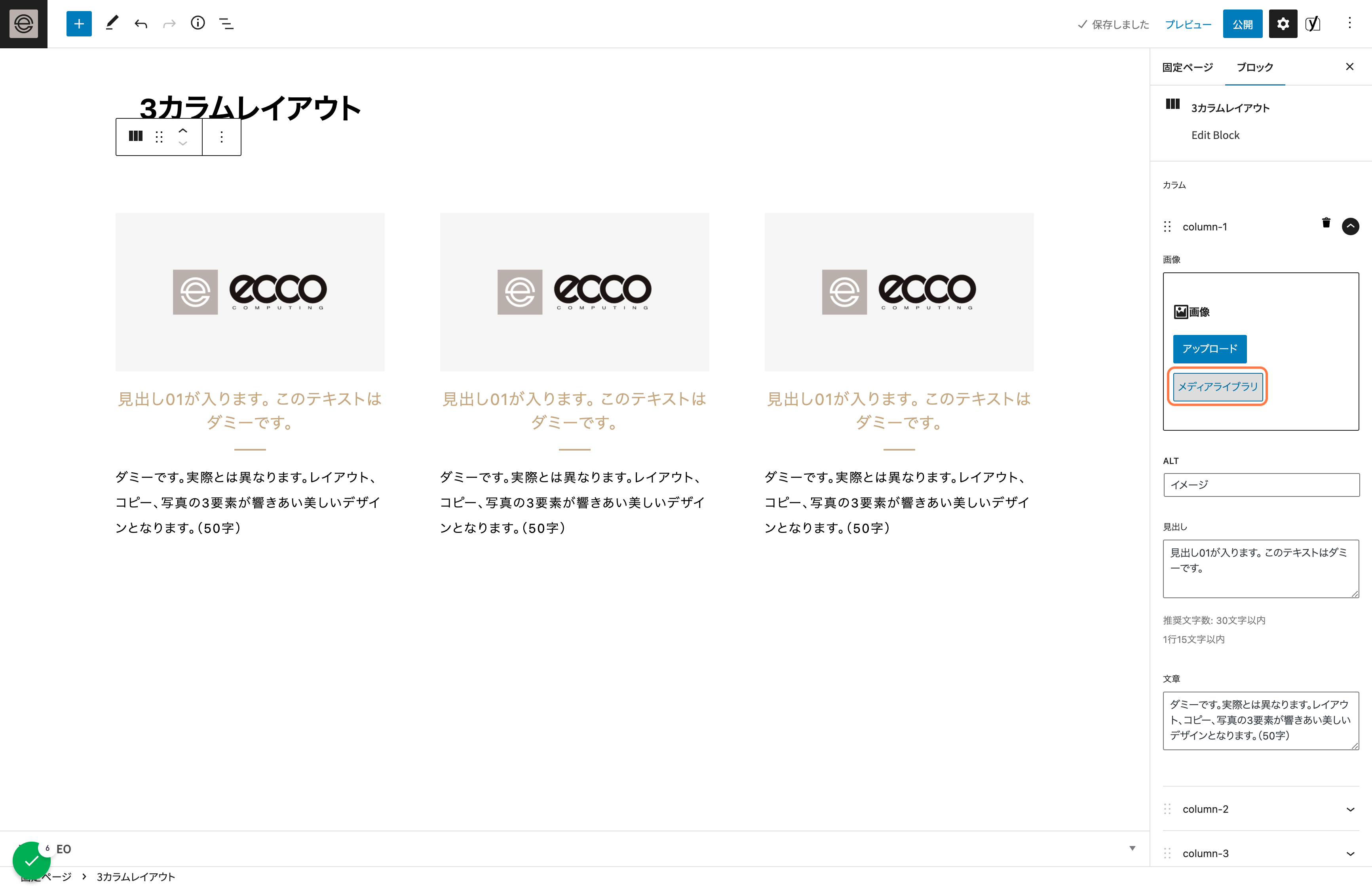Click the アップロード button
The height and width of the screenshot is (886, 1372).
point(1210,349)
